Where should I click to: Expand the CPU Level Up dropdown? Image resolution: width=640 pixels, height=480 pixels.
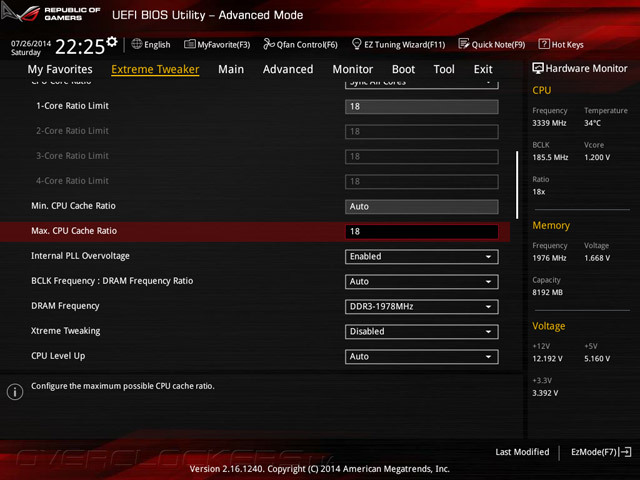(x=422, y=356)
